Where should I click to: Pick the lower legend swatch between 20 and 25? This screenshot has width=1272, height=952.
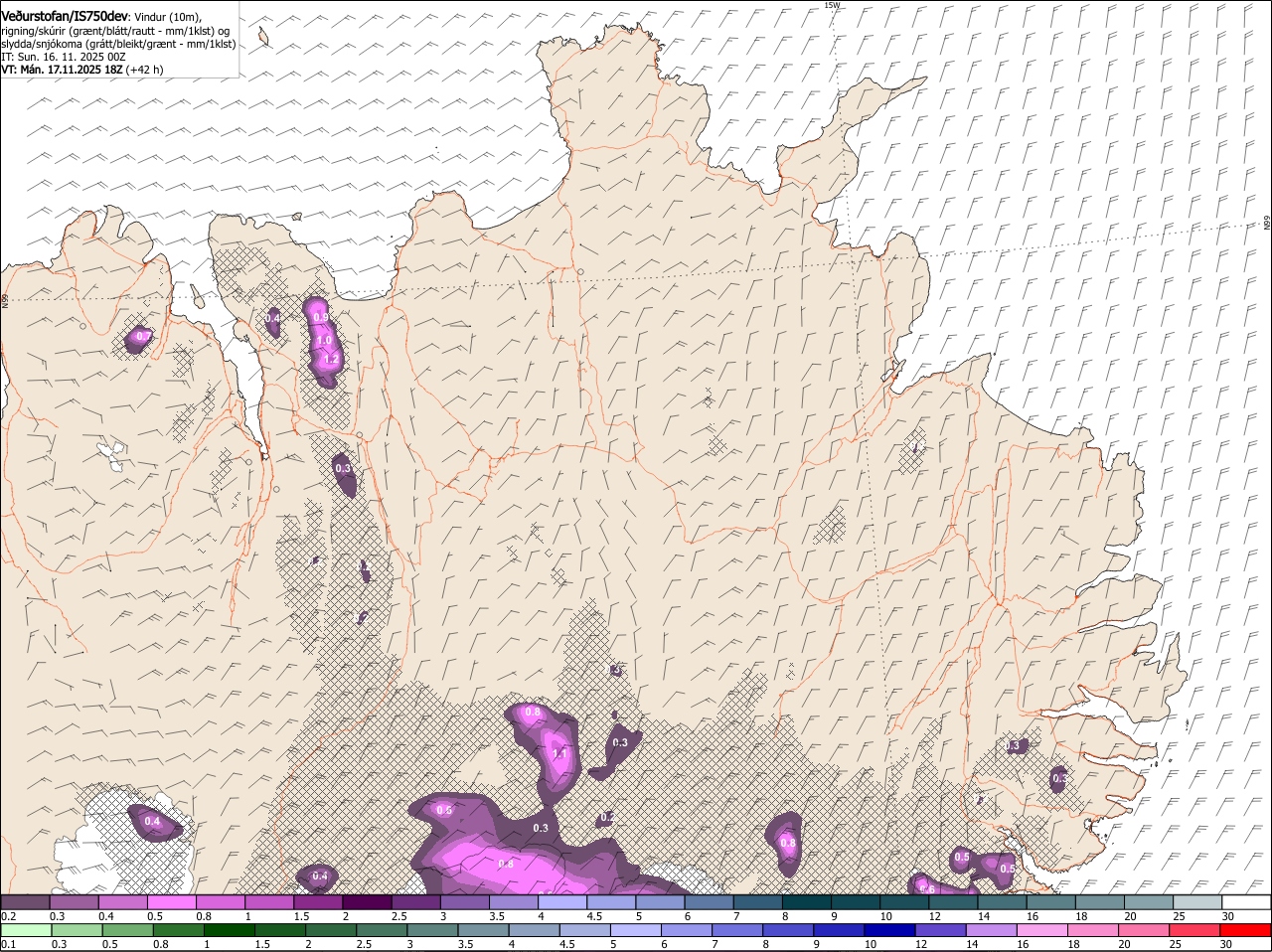[1143, 930]
